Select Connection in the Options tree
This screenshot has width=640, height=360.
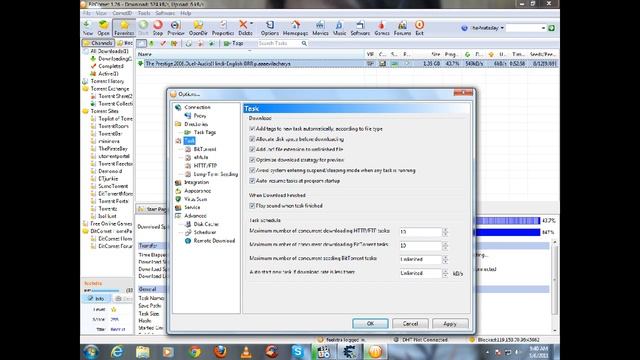click(x=197, y=107)
